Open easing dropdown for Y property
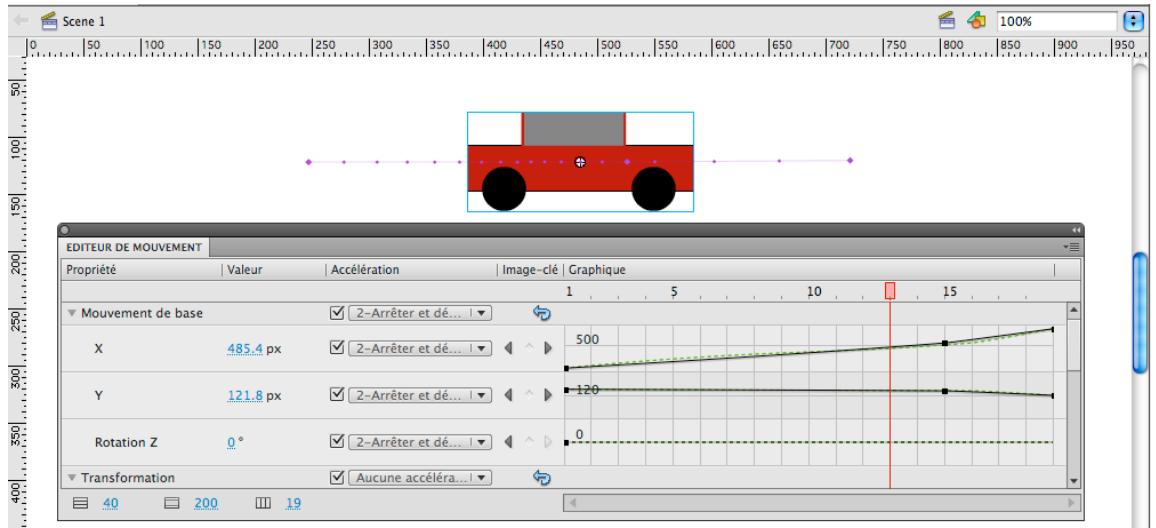The width and height of the screenshot is (1156, 528). 420,395
